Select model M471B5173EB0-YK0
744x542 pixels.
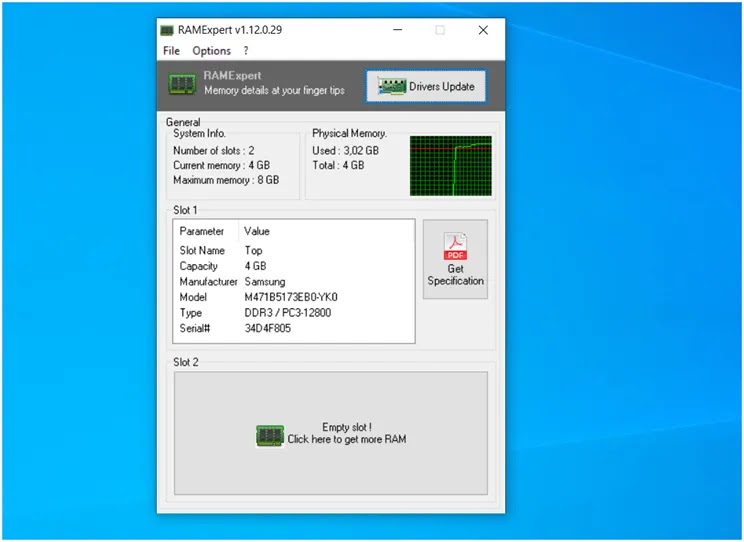291,297
